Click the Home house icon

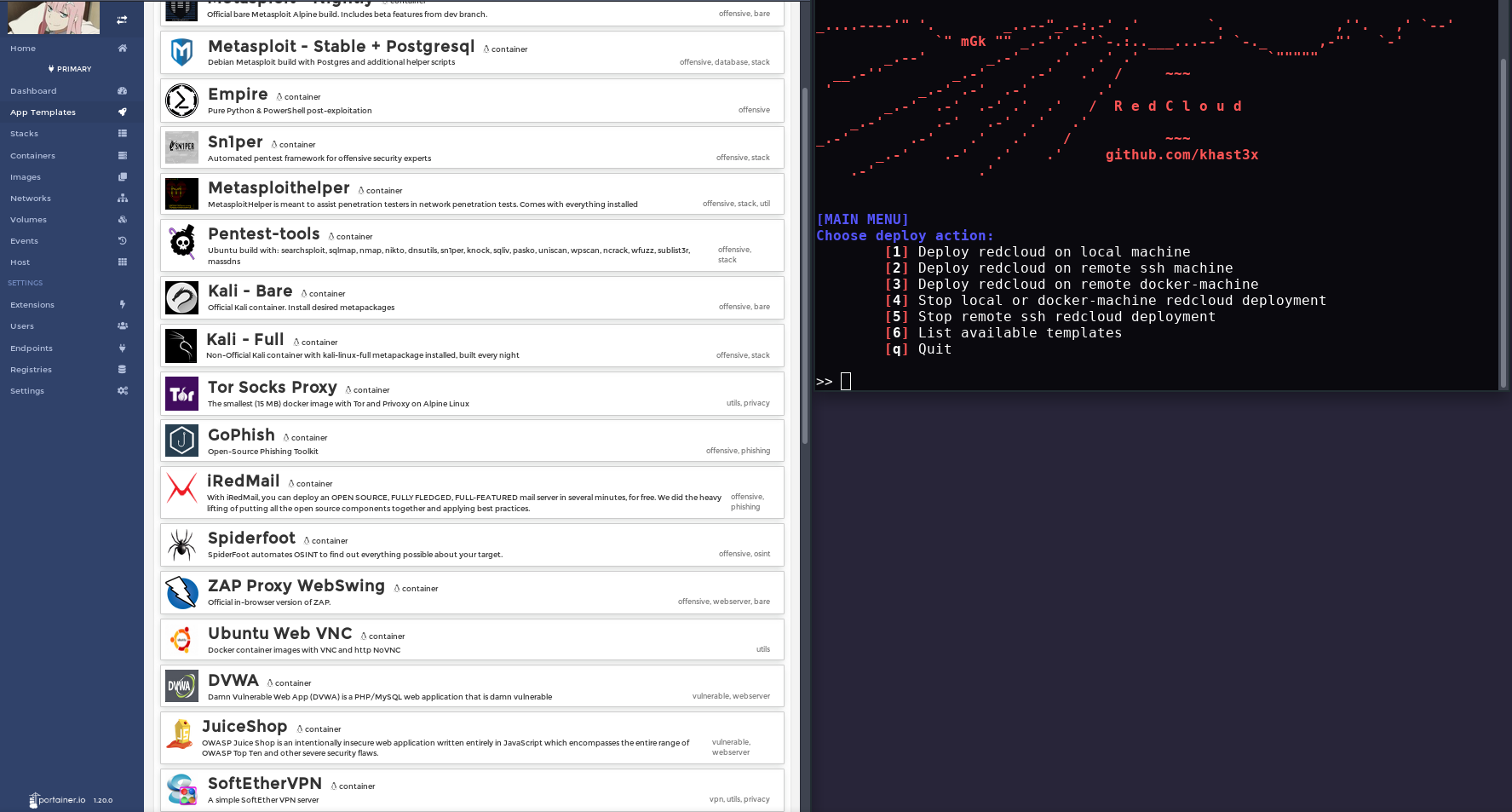tap(123, 49)
